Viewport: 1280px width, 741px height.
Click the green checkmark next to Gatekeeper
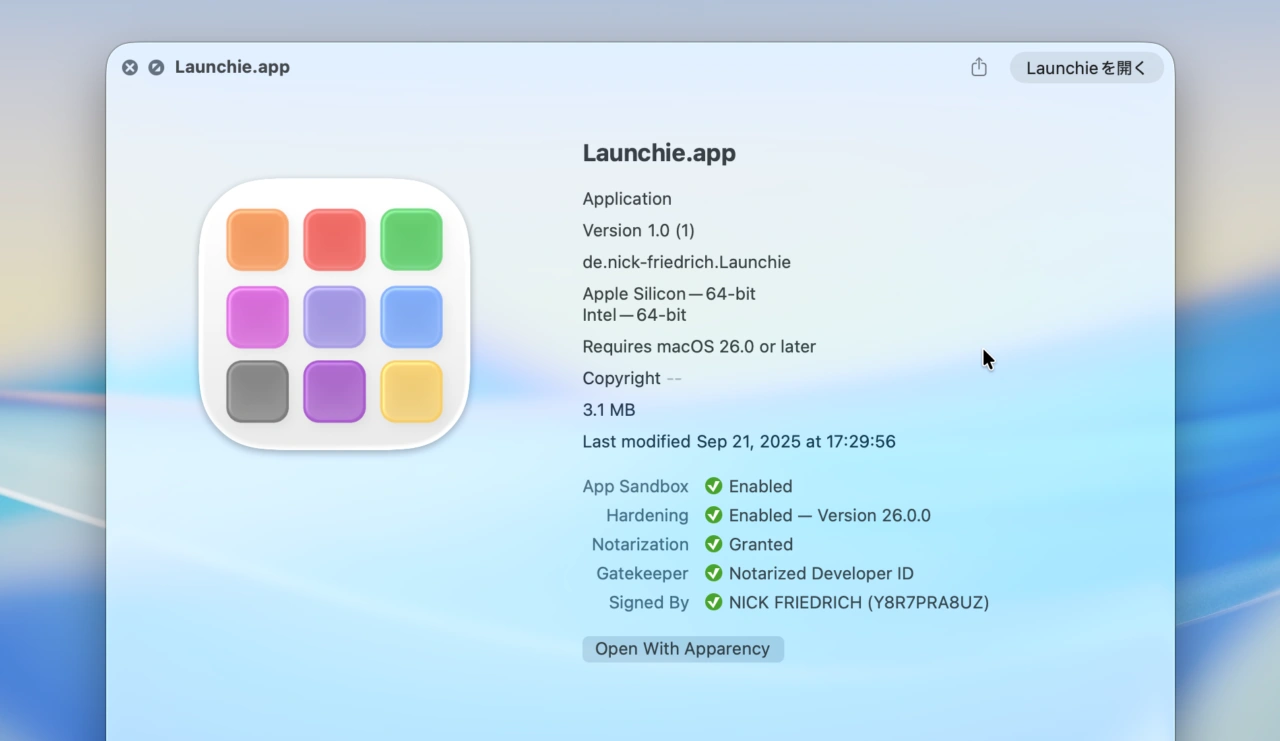pos(713,573)
